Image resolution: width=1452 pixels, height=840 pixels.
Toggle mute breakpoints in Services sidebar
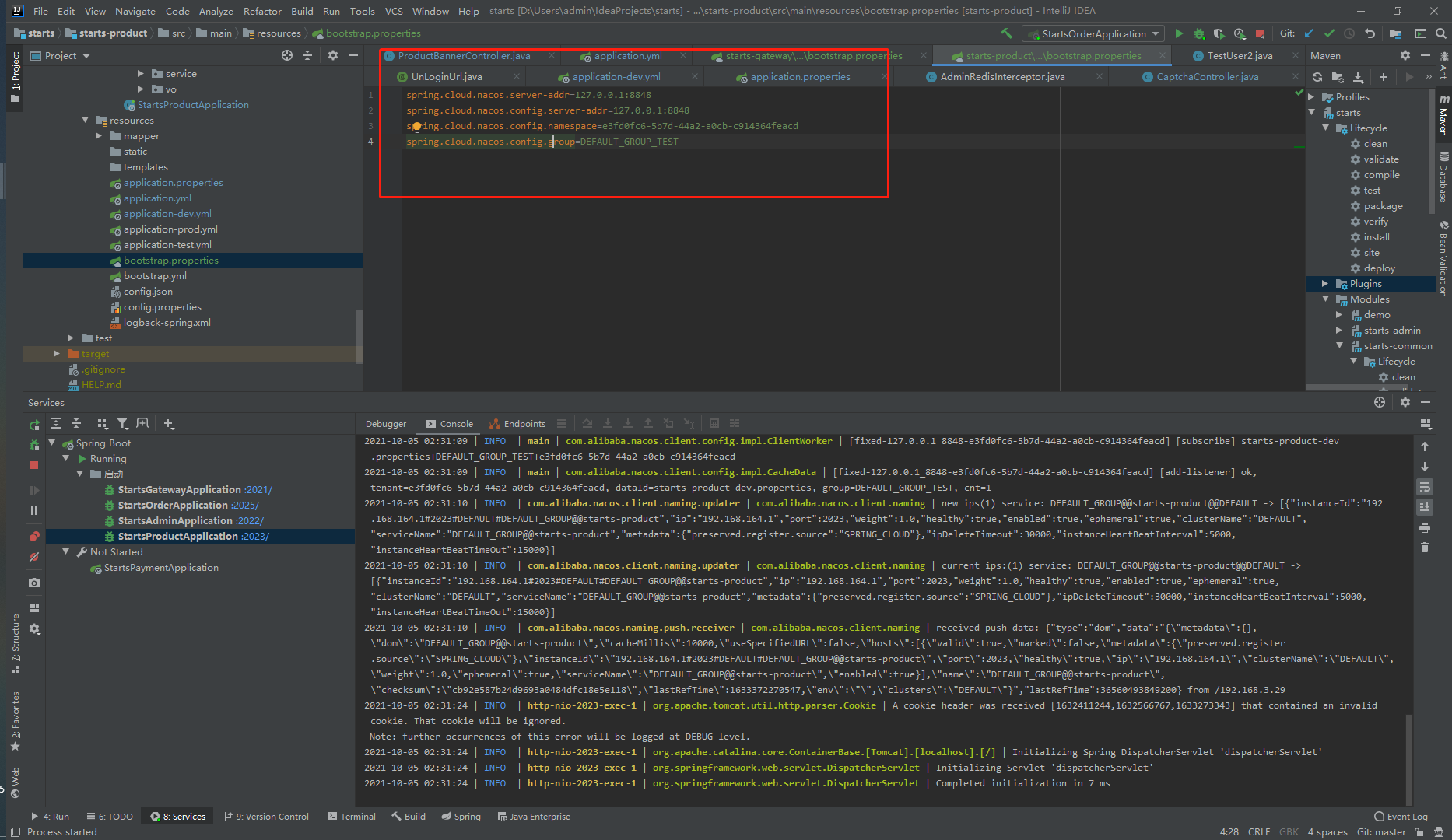[x=34, y=557]
